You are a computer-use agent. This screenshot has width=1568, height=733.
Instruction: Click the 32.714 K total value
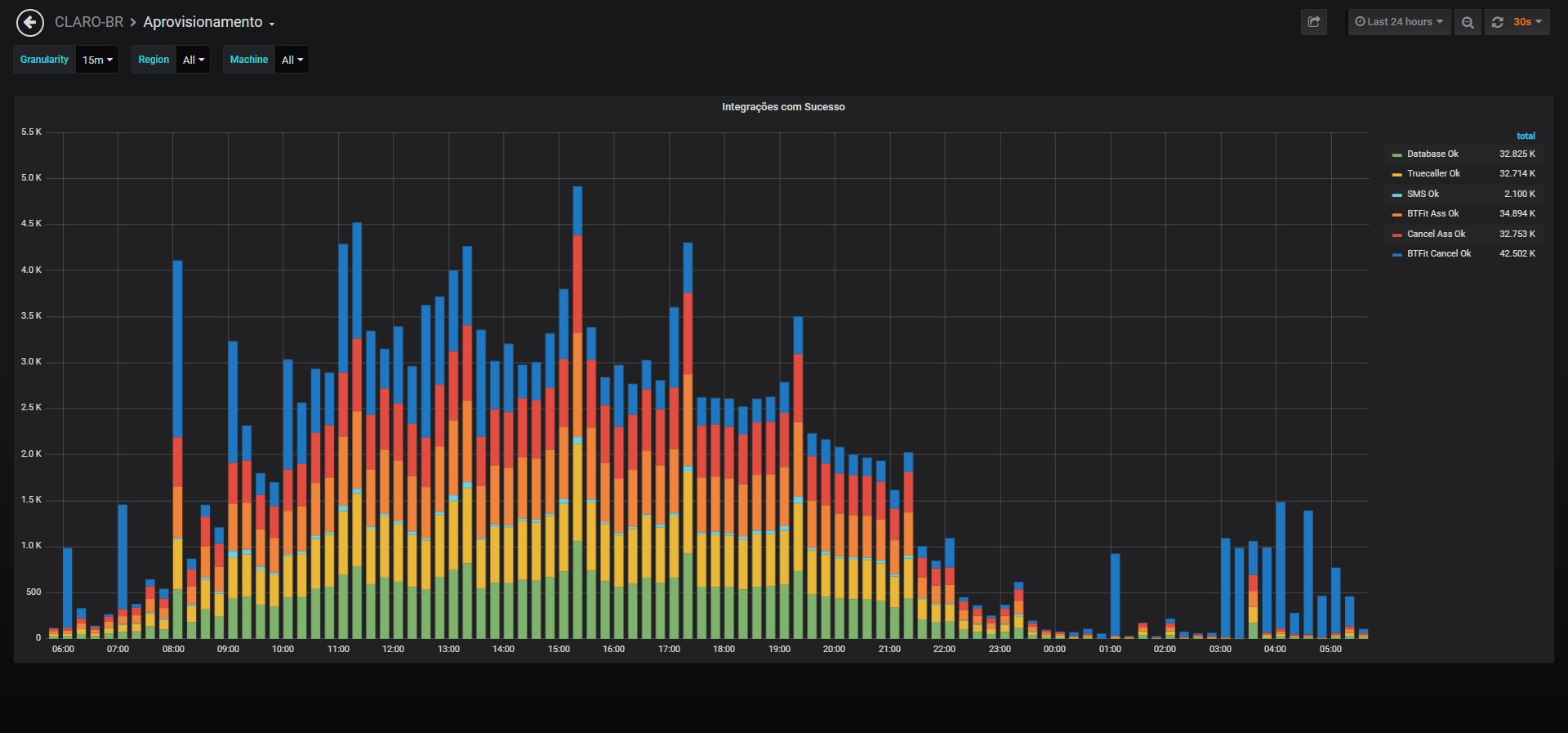[x=1517, y=173]
